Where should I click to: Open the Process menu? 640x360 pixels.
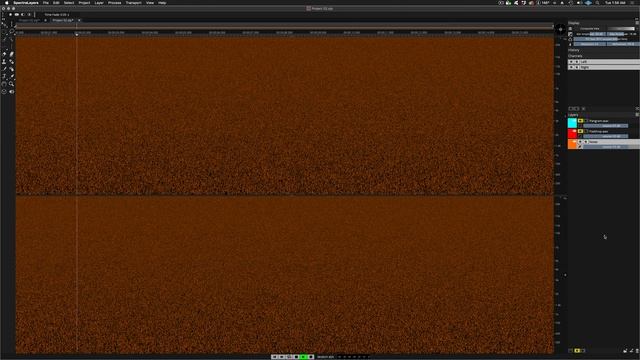click(115, 3)
